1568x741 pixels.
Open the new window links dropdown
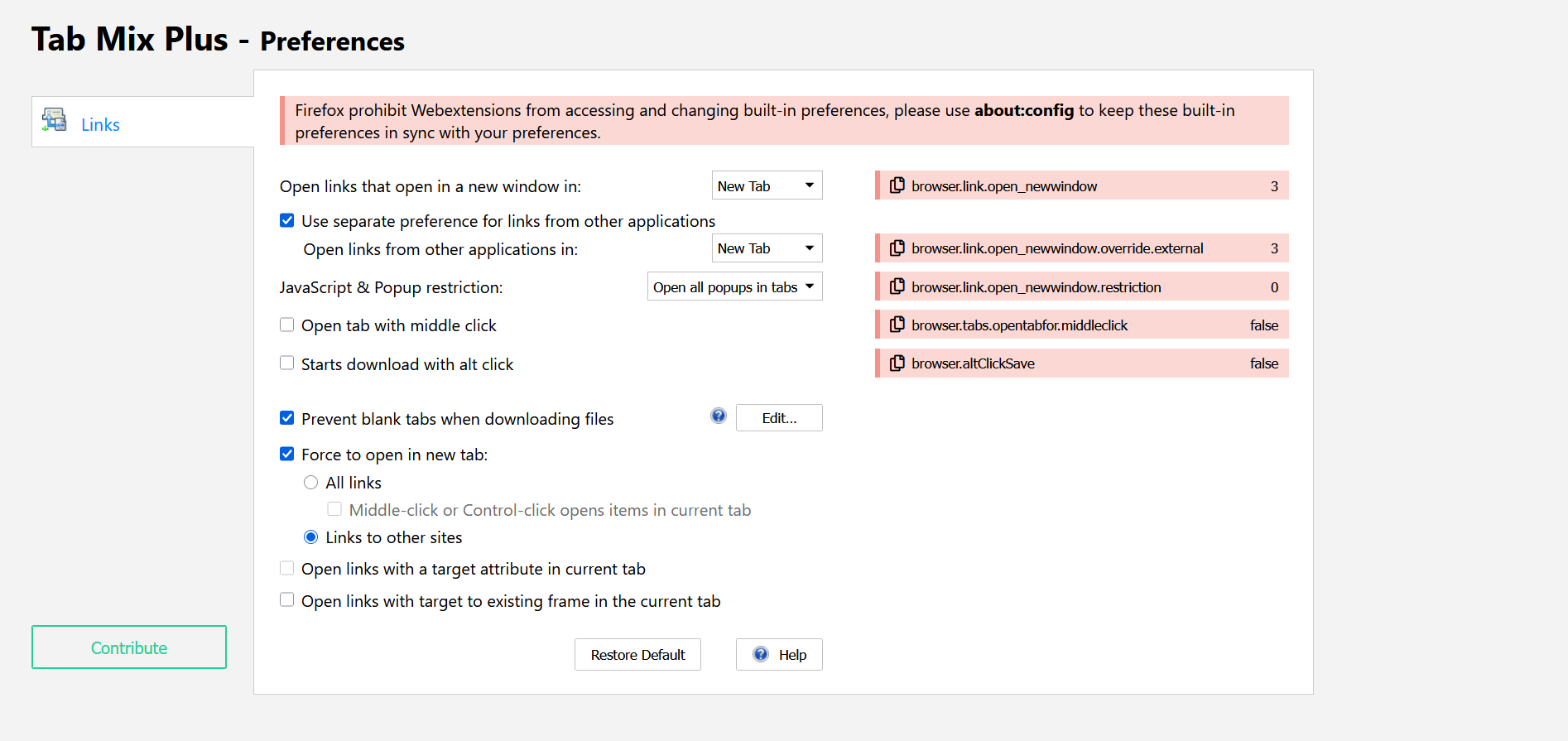tap(767, 185)
